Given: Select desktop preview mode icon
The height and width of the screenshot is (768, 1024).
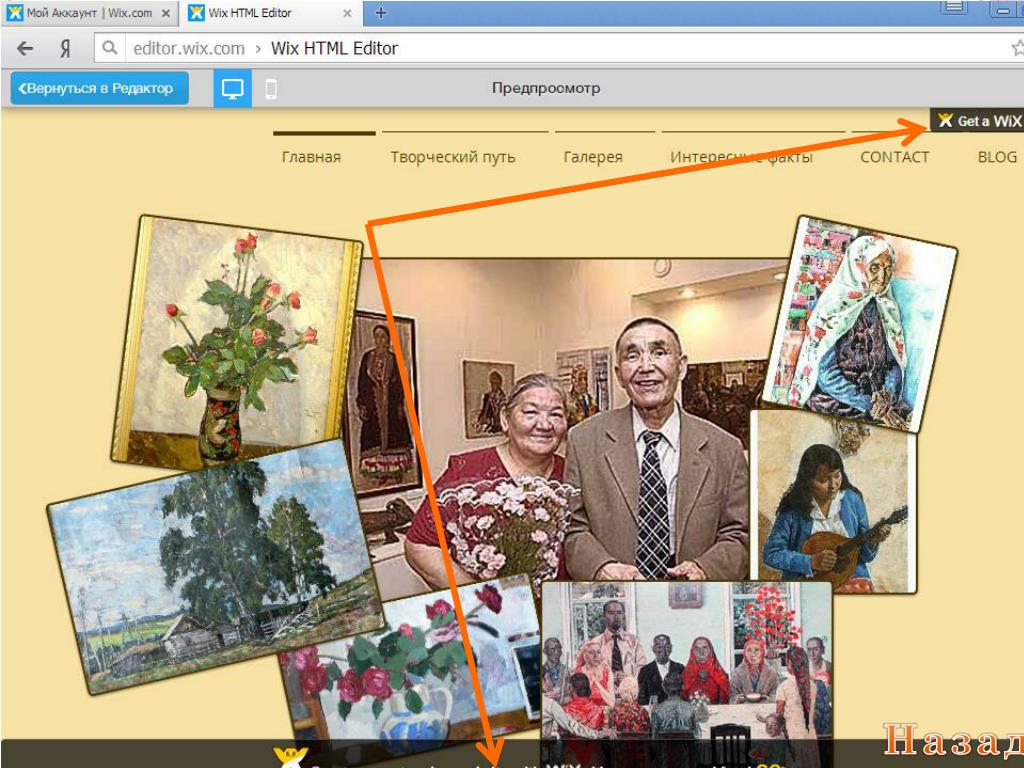Looking at the screenshot, I should click(232, 88).
